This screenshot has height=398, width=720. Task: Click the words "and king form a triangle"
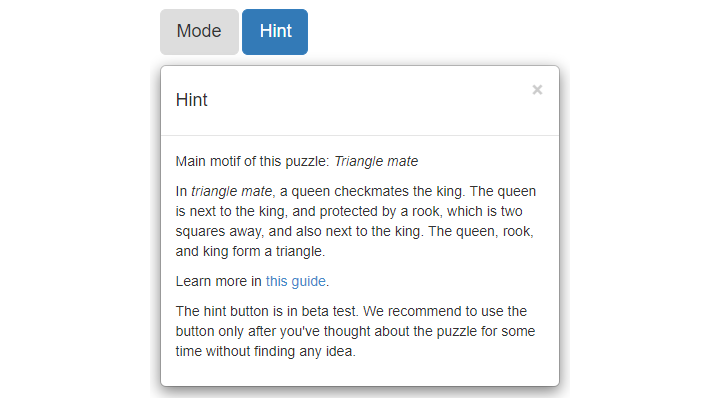click(250, 251)
